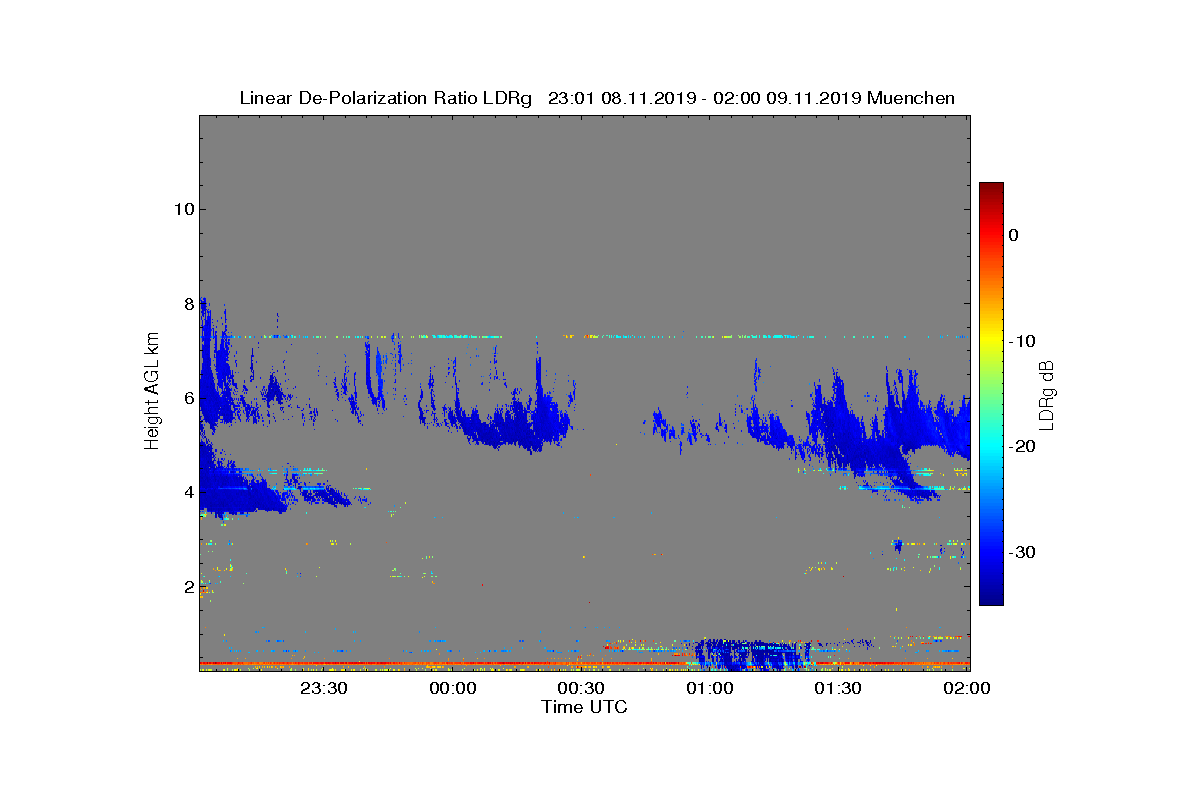Click the plot title mentioning Muenchen
Screen dimensions: 1200x800
(x=597, y=98)
